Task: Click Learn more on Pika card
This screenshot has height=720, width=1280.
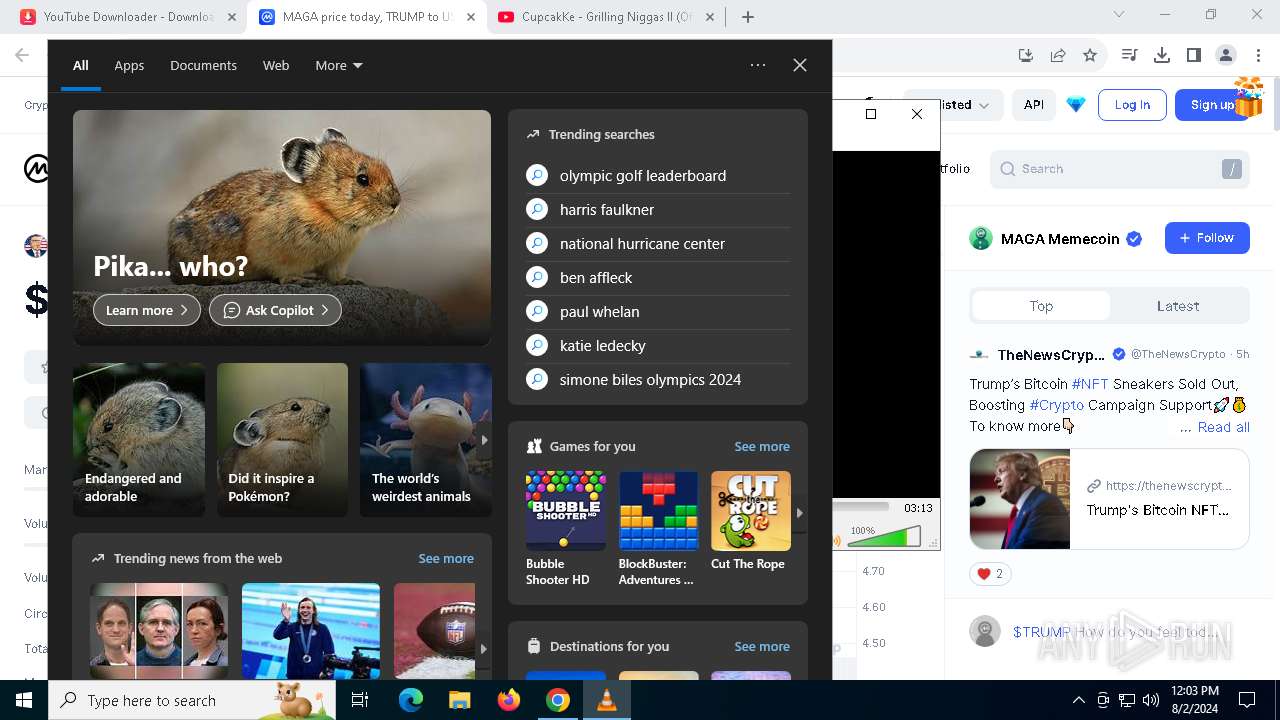Action: [x=147, y=310]
